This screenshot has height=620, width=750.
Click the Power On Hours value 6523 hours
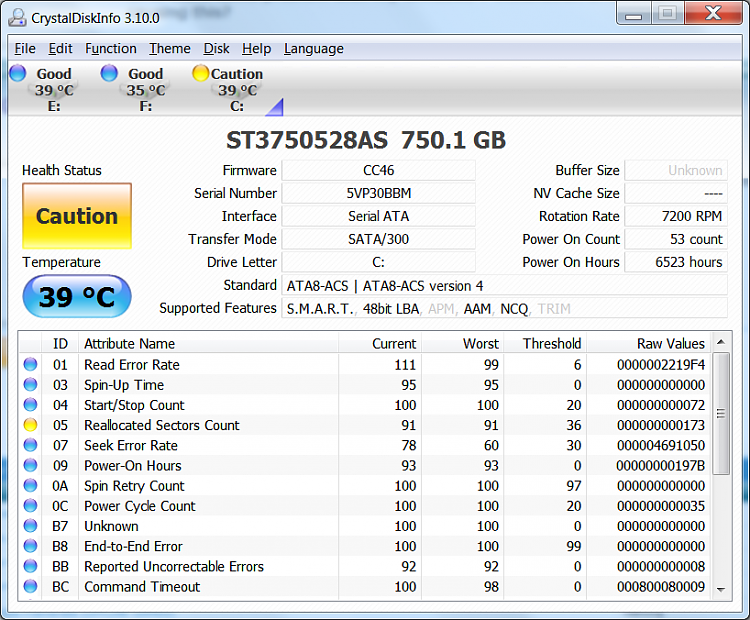676,262
